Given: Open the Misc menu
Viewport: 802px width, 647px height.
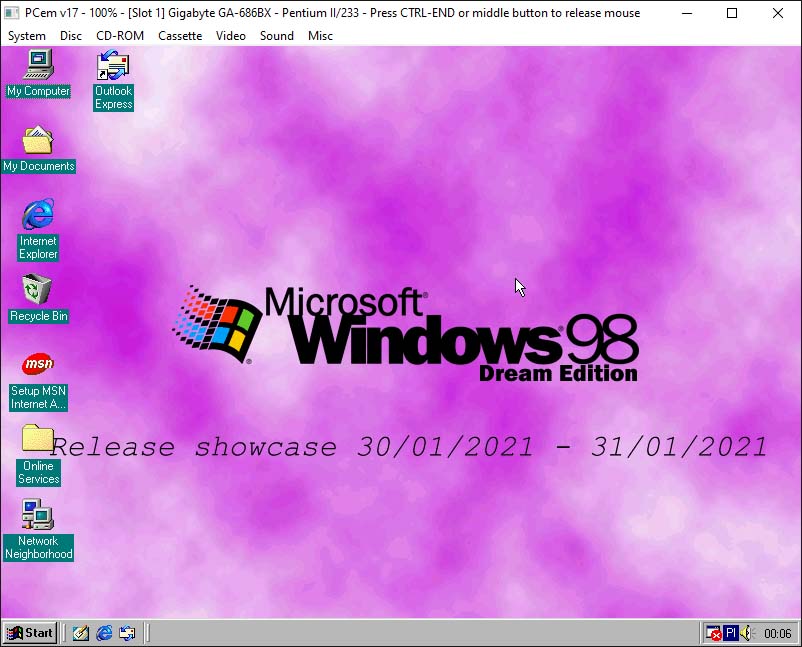Looking at the screenshot, I should pyautogui.click(x=320, y=36).
